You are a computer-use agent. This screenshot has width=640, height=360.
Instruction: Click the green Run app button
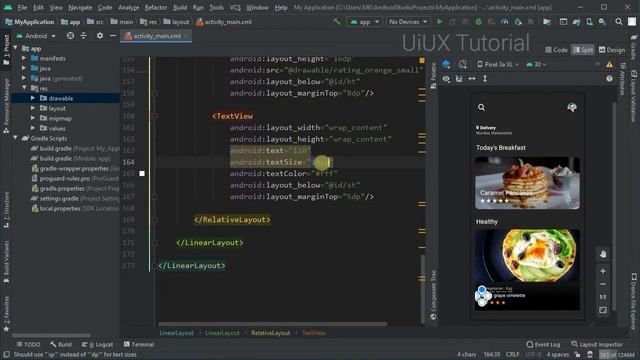[440, 22]
